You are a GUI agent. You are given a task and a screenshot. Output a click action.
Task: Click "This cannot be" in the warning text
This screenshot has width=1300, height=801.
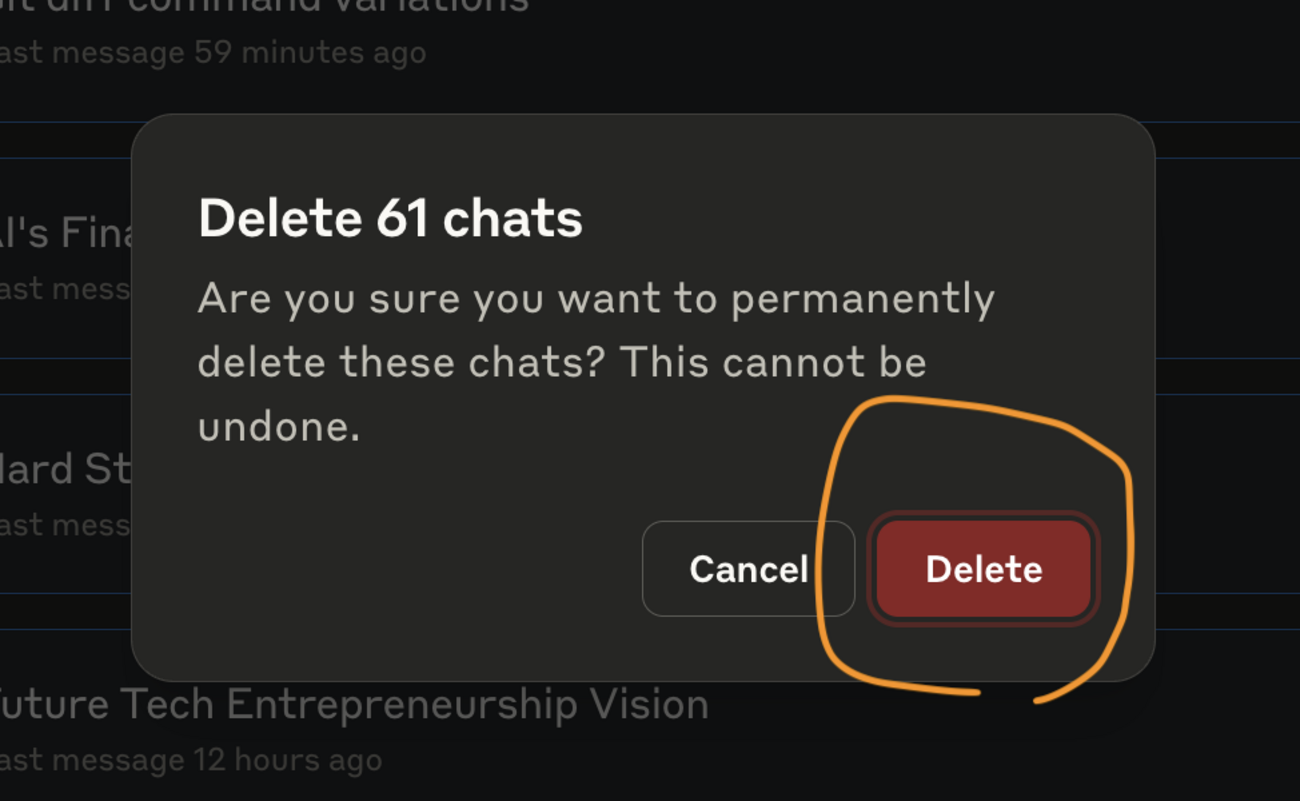[x=774, y=363]
